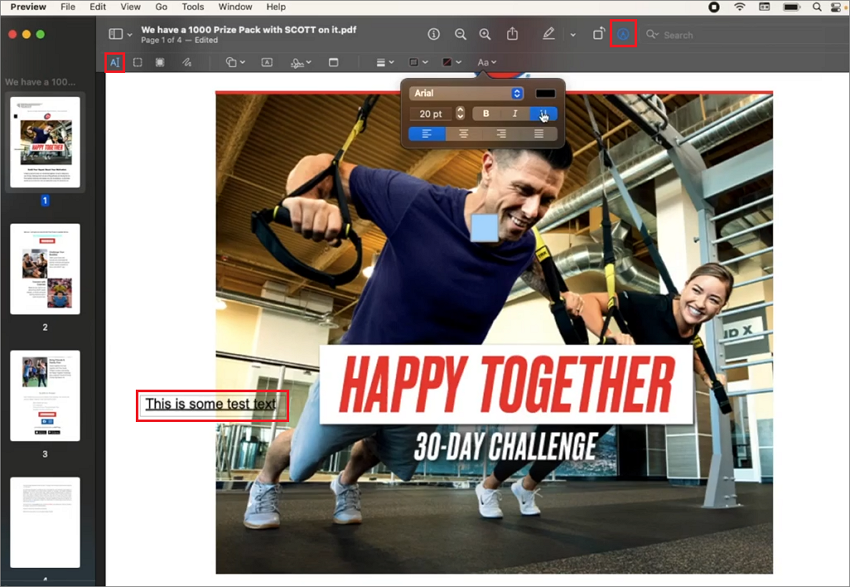Click the Highlight pen icon
Viewport: 850px width, 587px height.
click(549, 34)
